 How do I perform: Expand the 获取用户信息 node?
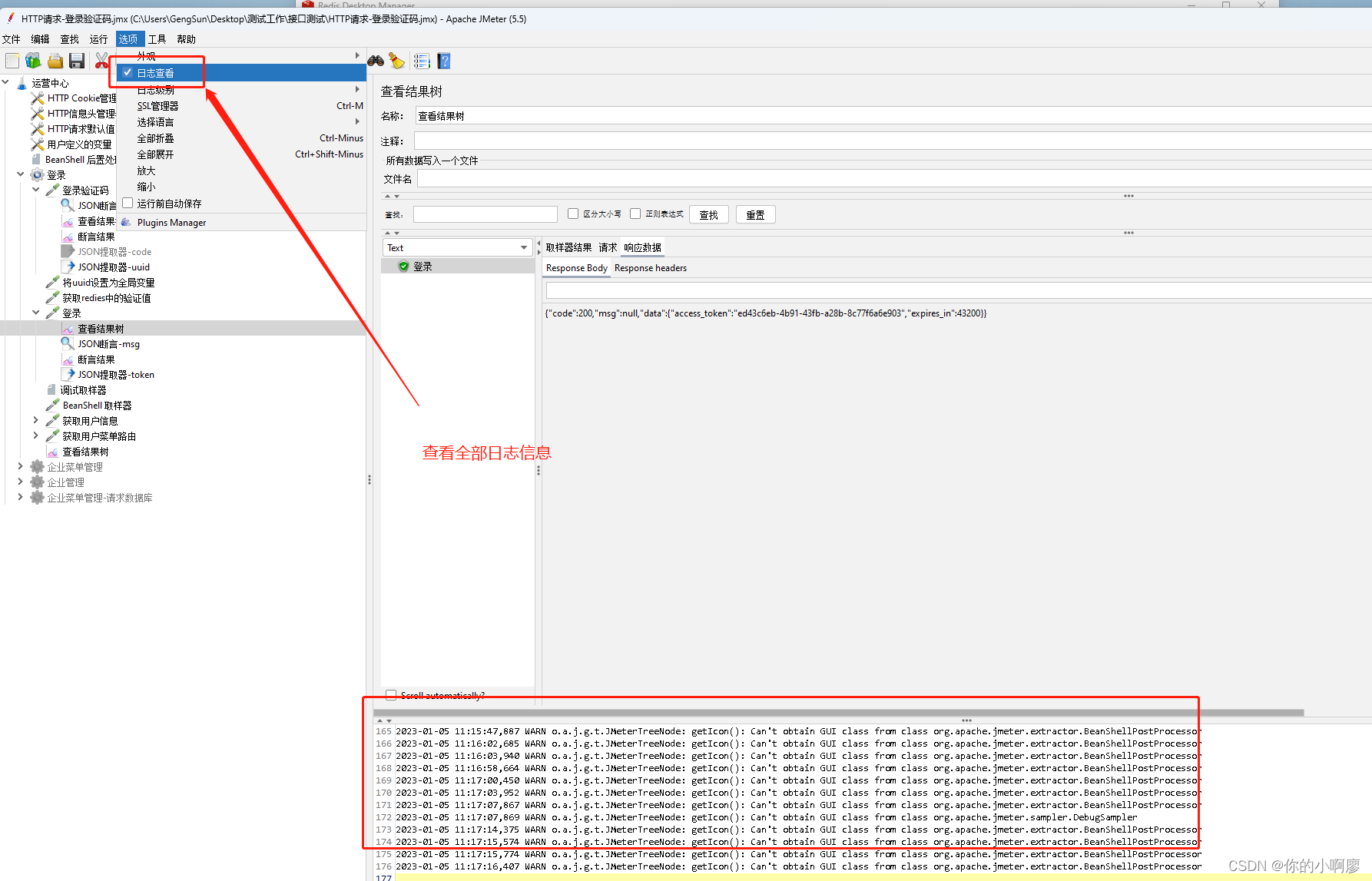pyautogui.click(x=36, y=420)
